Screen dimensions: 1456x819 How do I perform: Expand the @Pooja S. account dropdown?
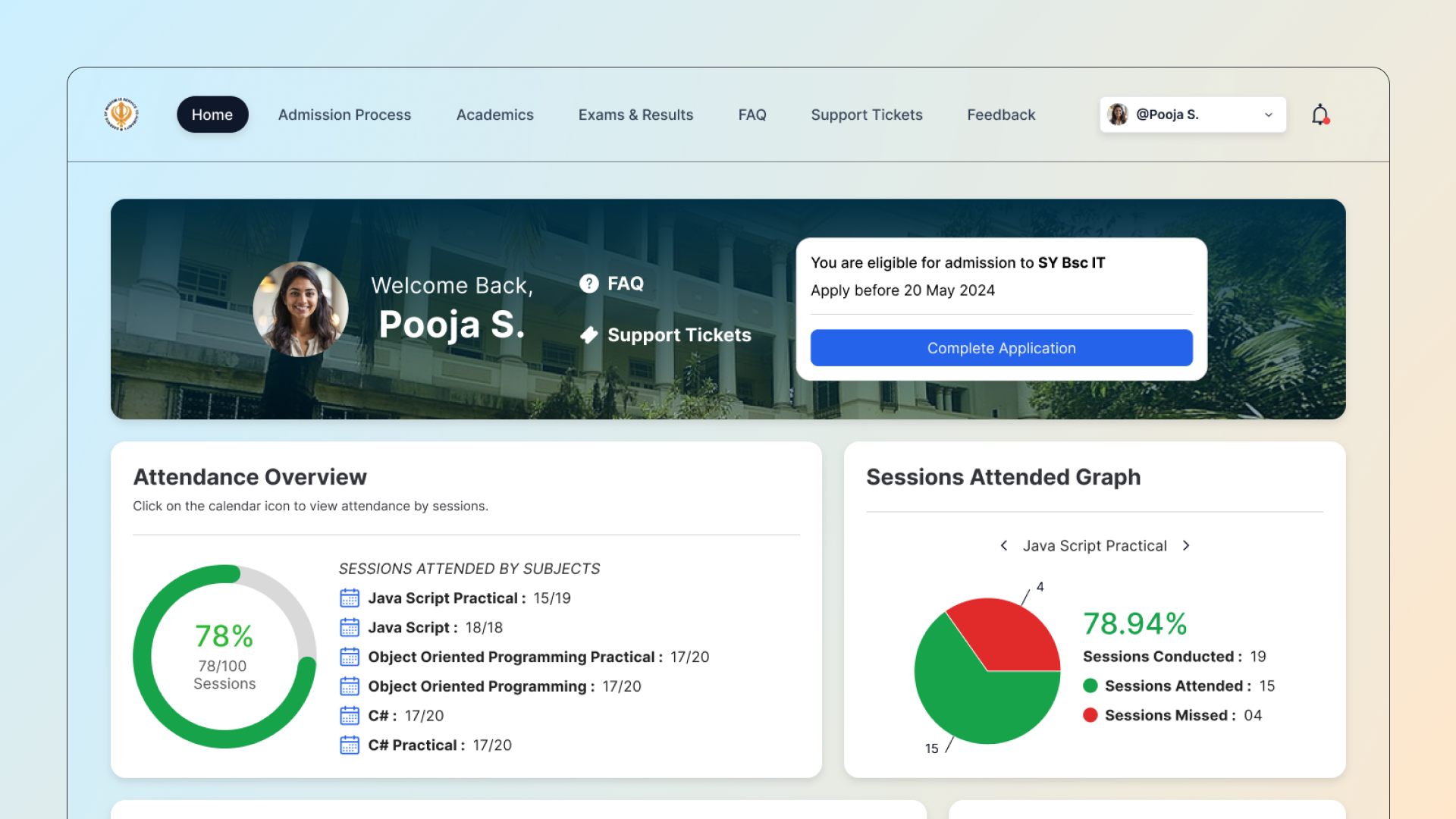1193,115
